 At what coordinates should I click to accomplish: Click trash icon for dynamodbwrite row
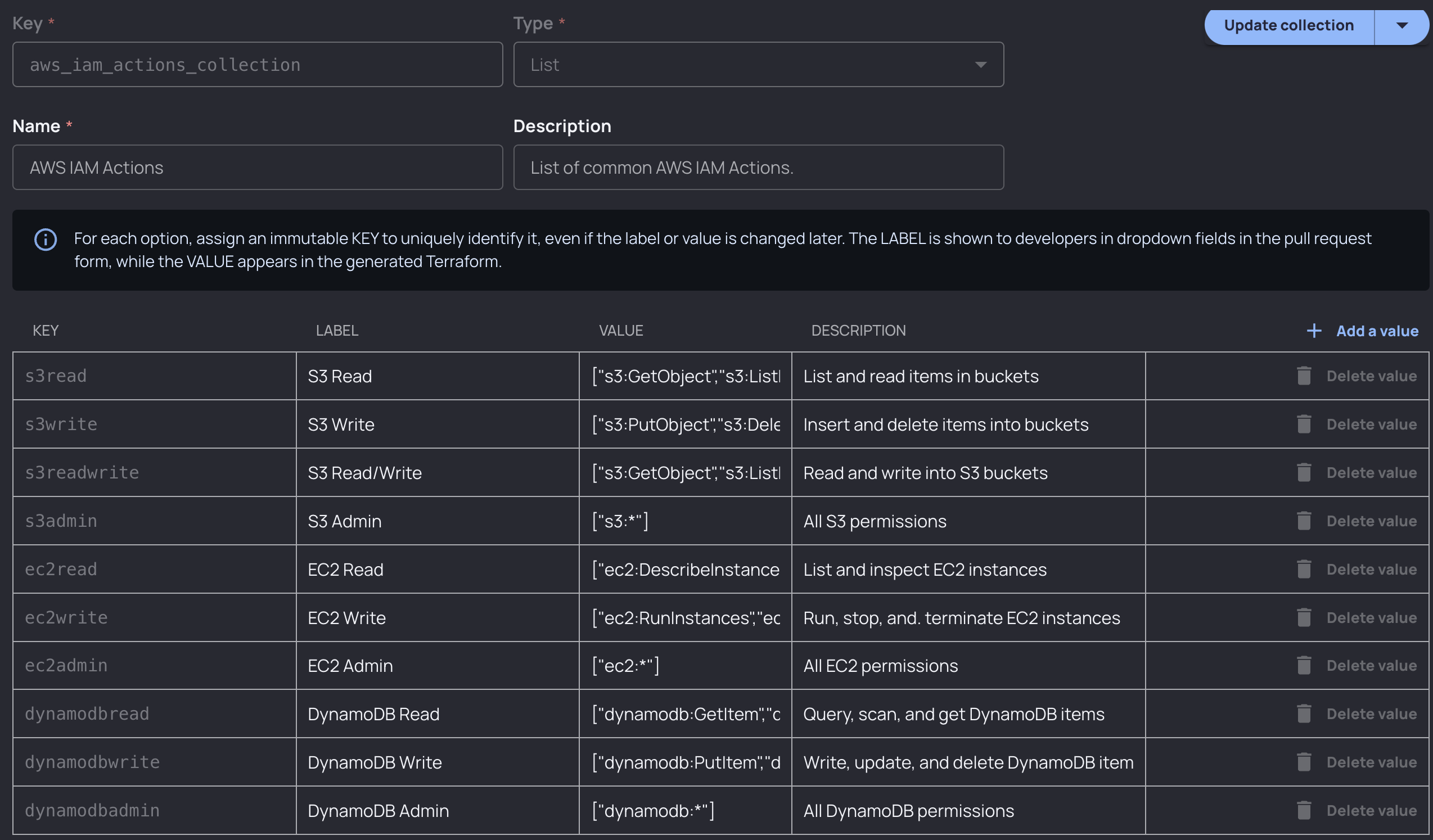pos(1304,762)
